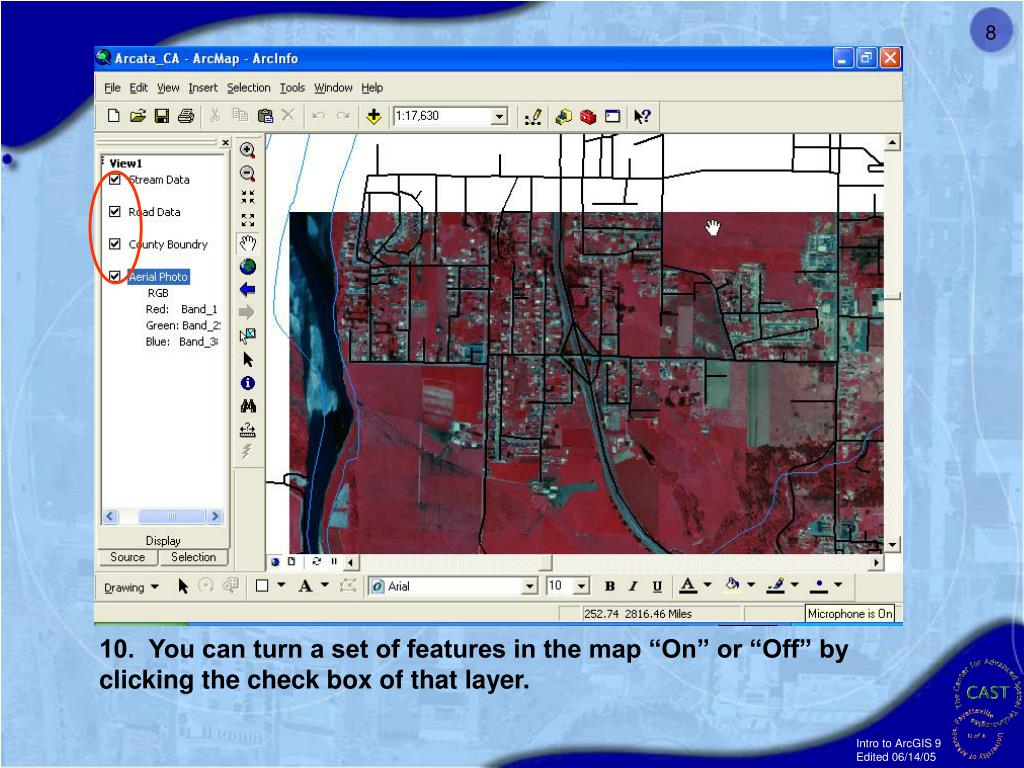Refresh the map view

pos(317,562)
